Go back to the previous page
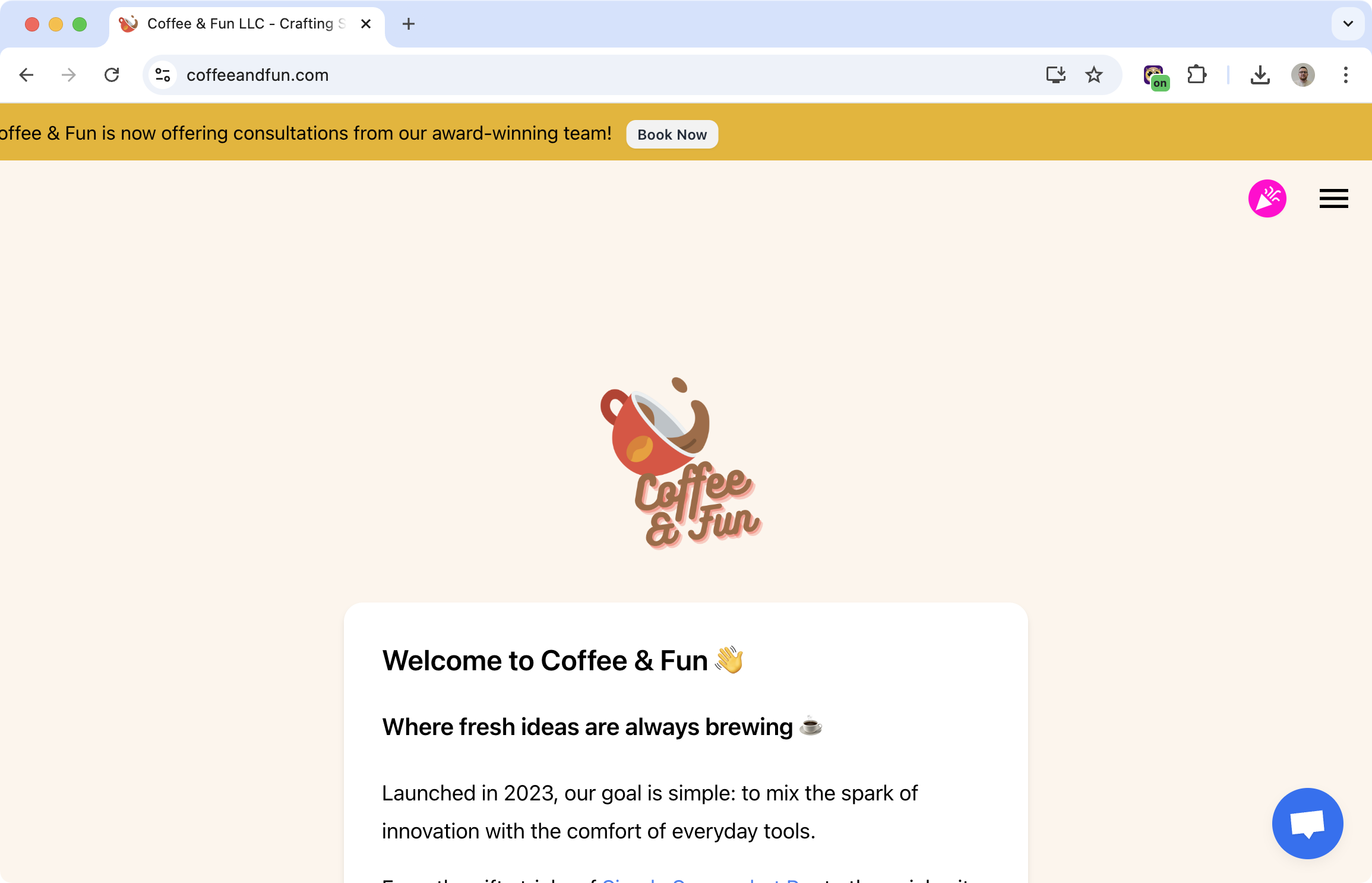The width and height of the screenshot is (1372, 883). click(26, 75)
